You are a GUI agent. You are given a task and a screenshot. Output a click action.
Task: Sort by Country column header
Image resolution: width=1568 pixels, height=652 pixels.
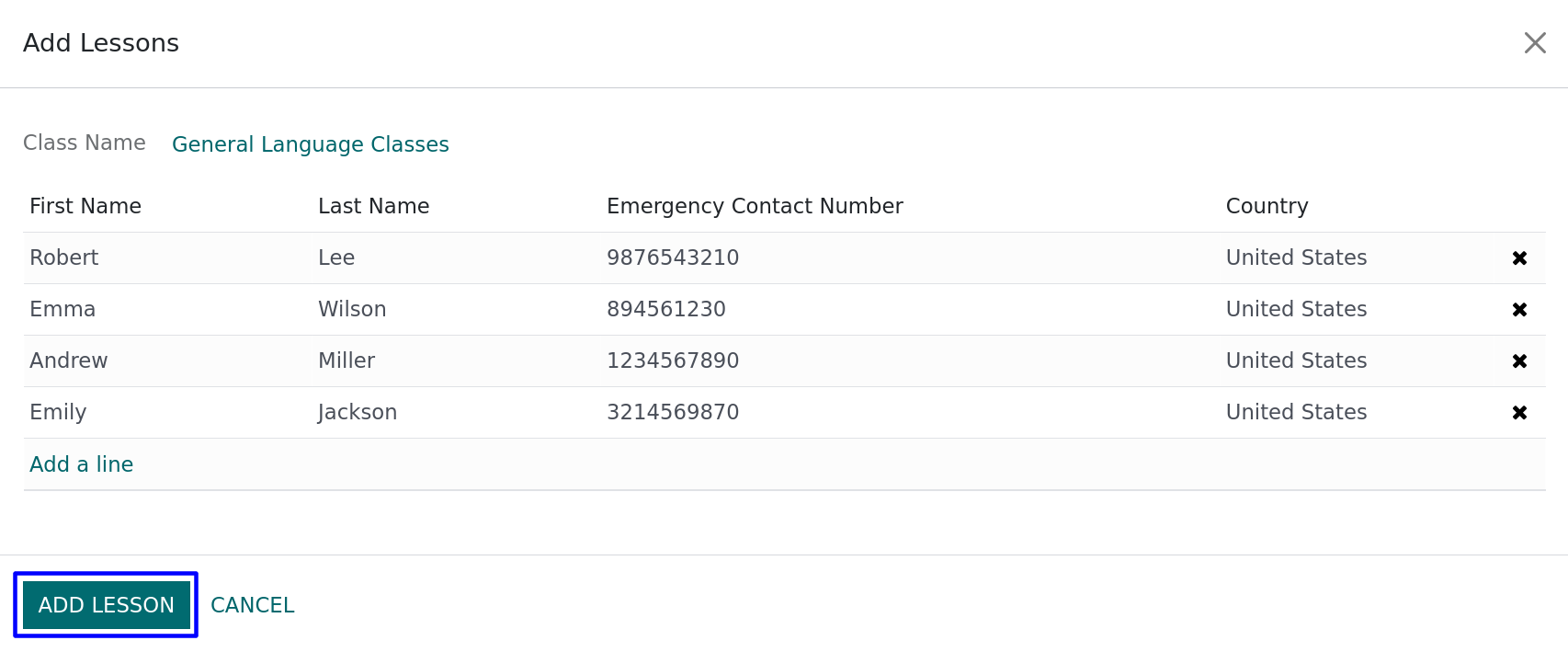click(1267, 206)
